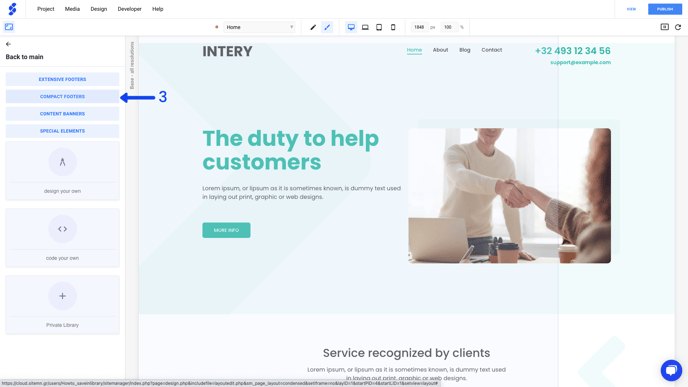Click the canvas width input field

(419, 27)
